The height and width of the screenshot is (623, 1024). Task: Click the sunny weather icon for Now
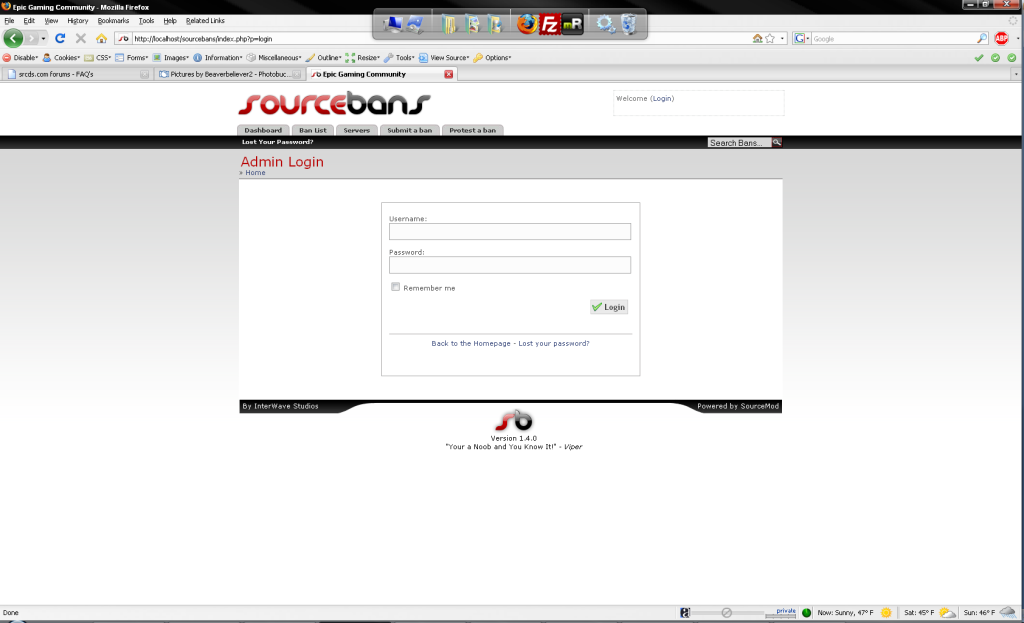886,613
